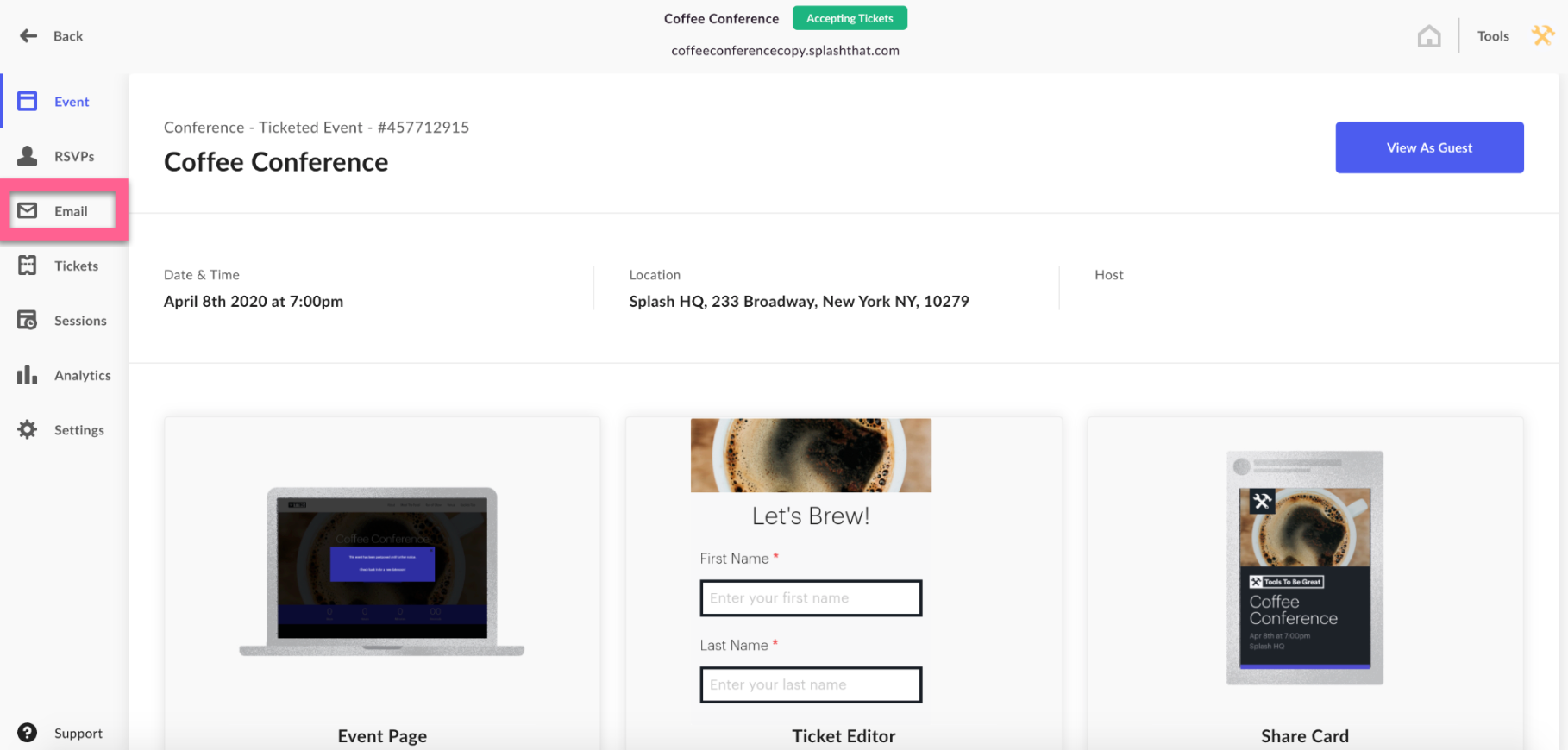Click the Ticket Editor card title
The height and width of the screenshot is (750, 1568).
tap(844, 736)
